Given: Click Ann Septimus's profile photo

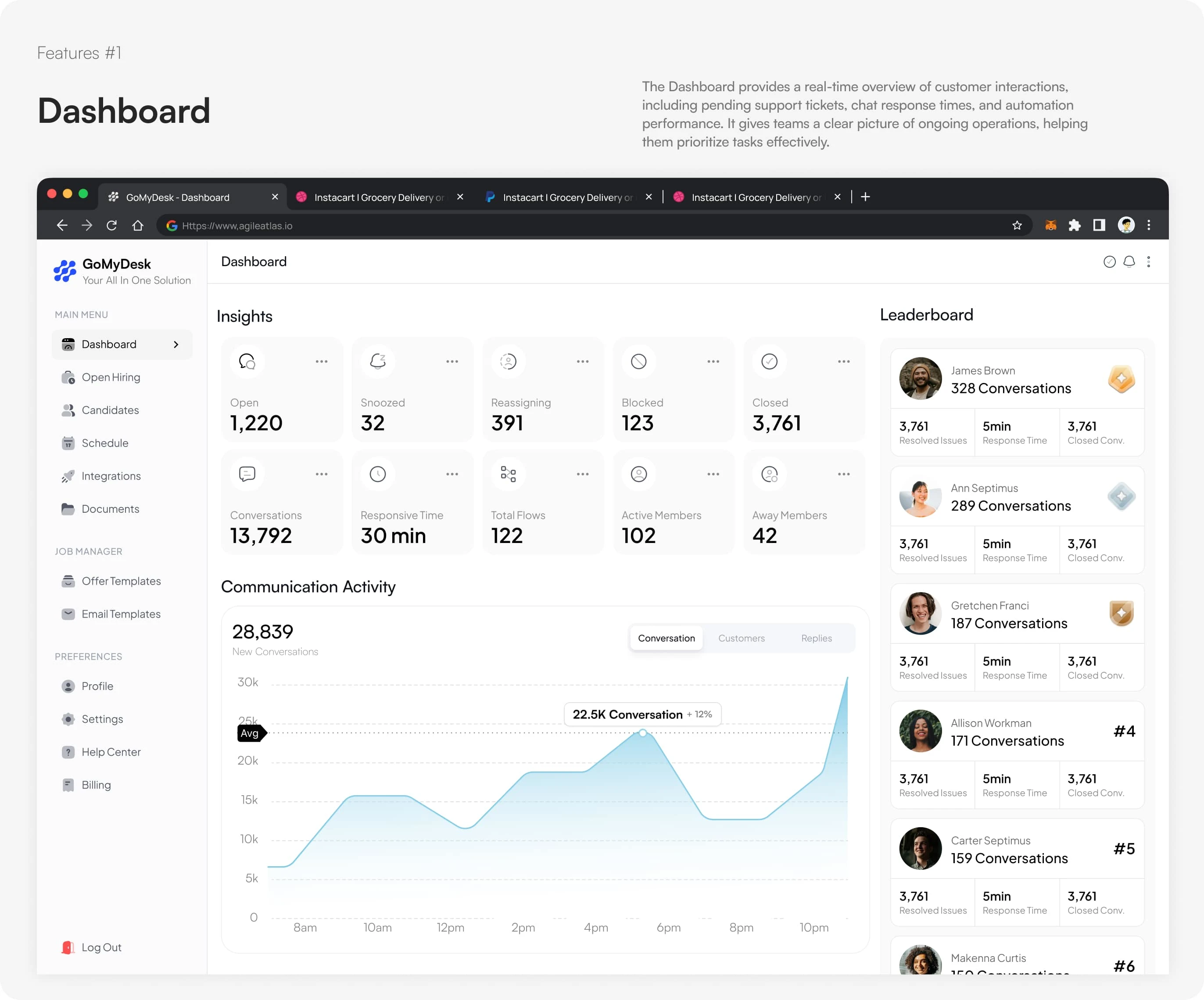Looking at the screenshot, I should (920, 496).
